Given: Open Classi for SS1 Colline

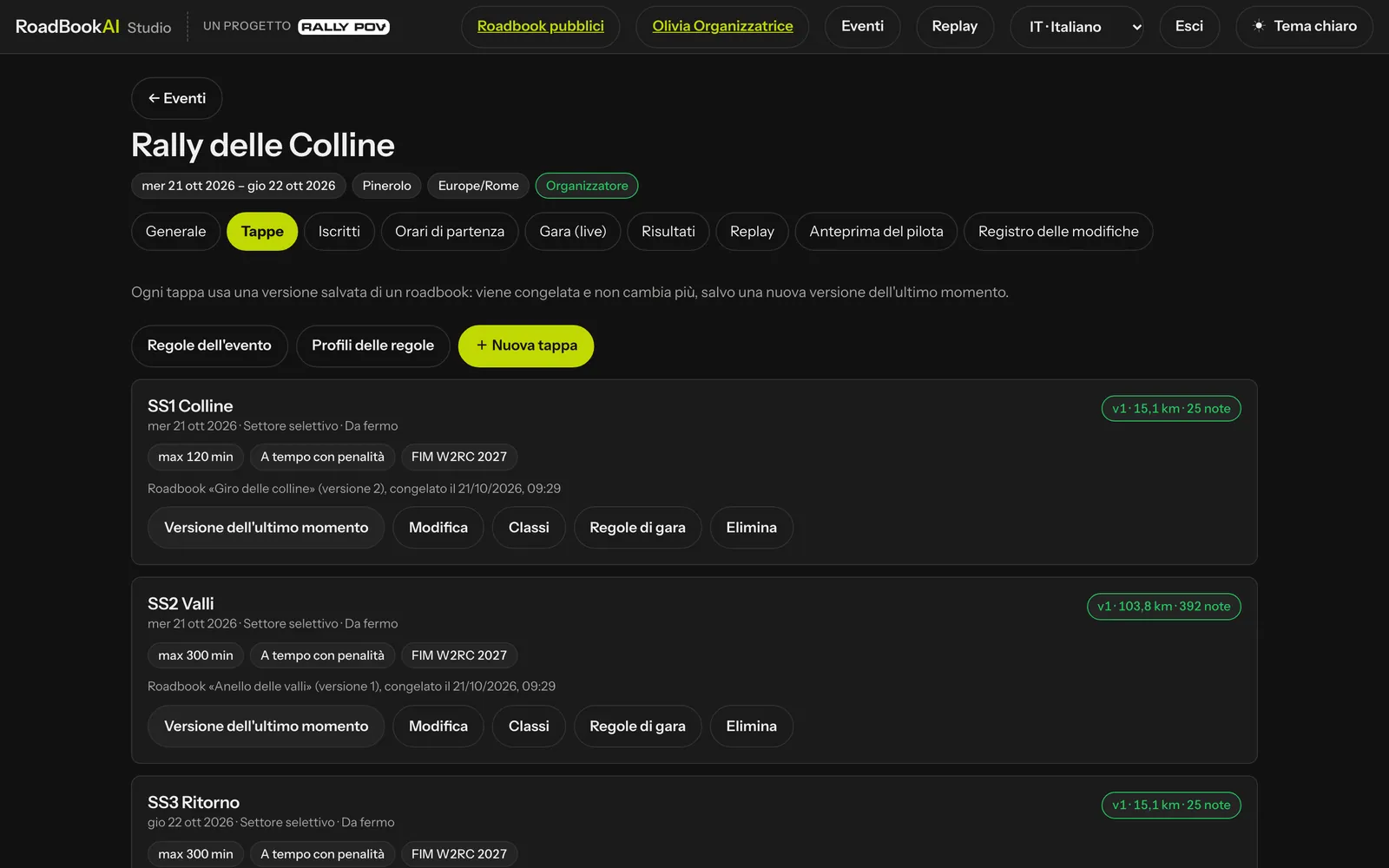Looking at the screenshot, I should coord(529,528).
